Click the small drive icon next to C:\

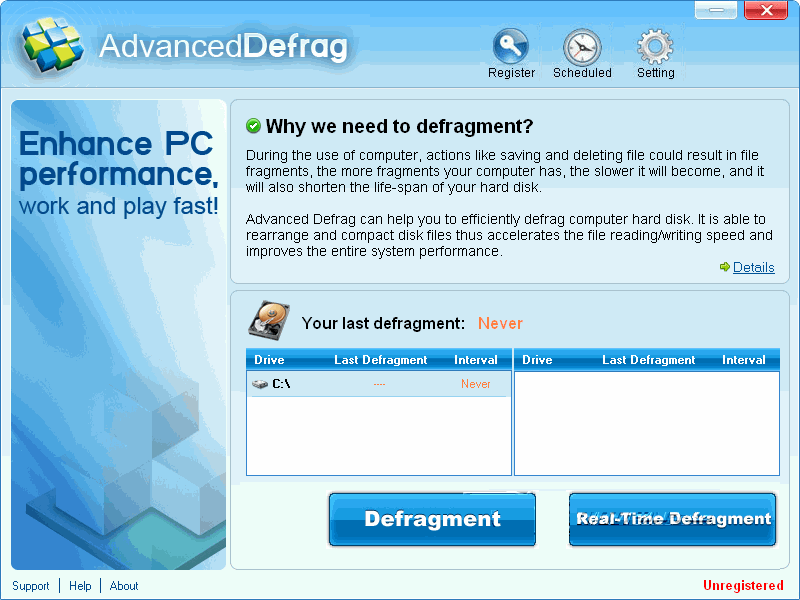(x=260, y=384)
